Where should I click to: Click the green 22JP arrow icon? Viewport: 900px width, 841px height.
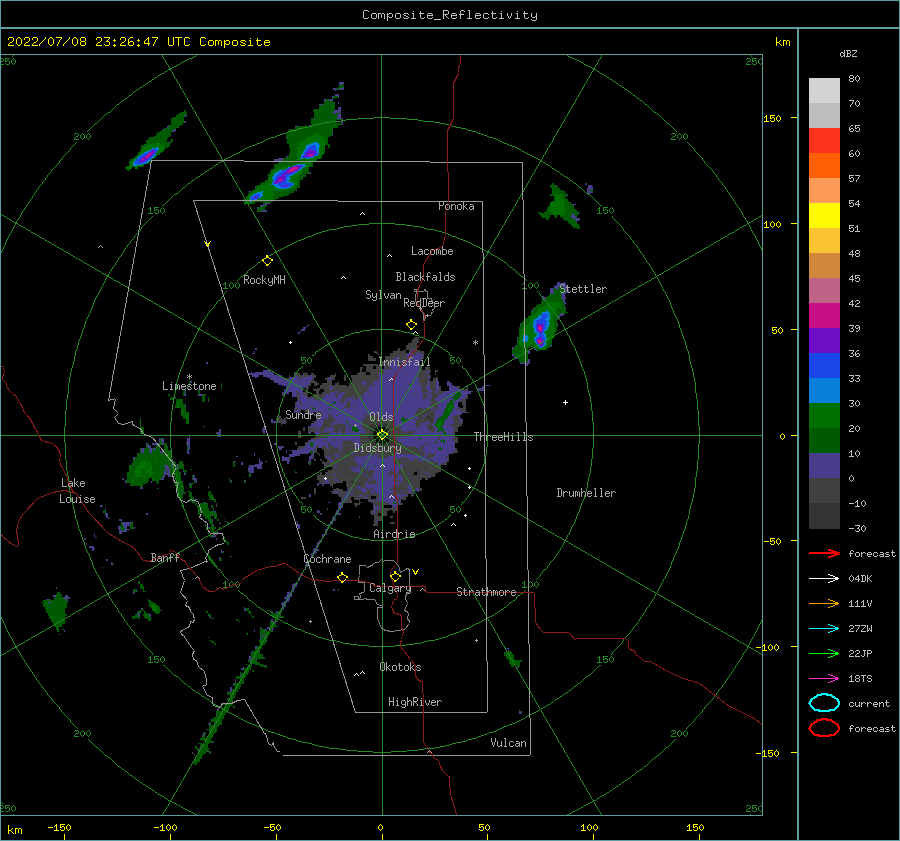[824, 653]
